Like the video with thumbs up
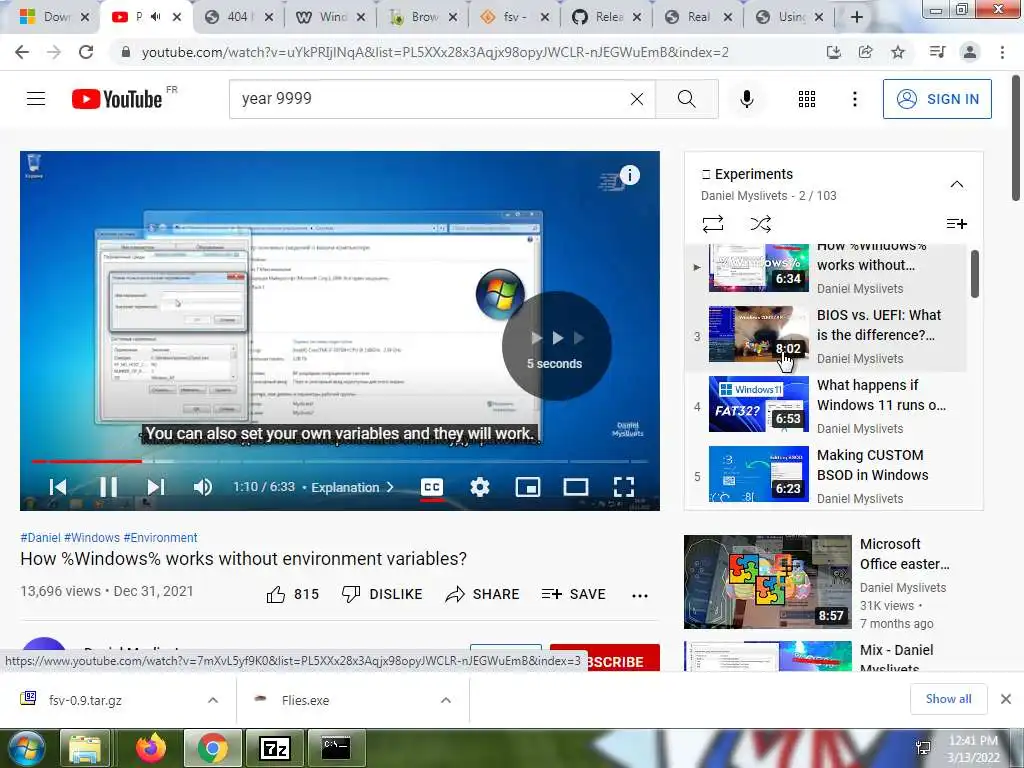Screen dimensions: 1024x768 [293, 594]
